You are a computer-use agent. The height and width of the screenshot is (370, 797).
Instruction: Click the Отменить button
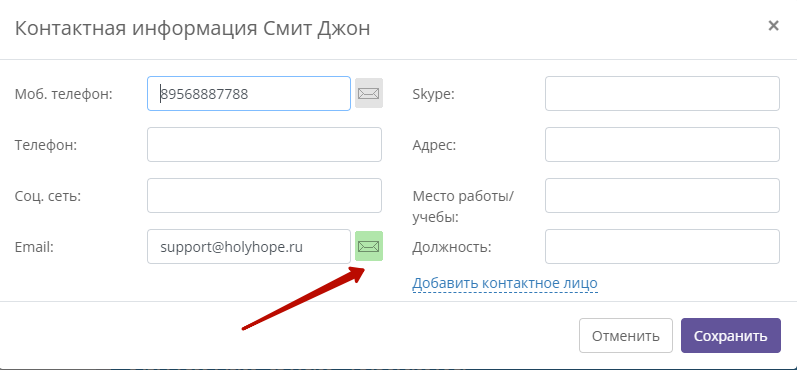(x=626, y=335)
